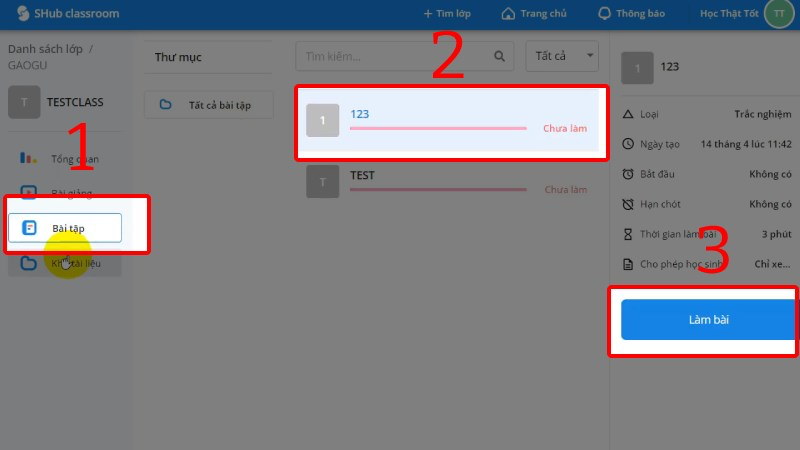Click the house icon next to Trang chủ
This screenshot has height=450, width=800.
coord(508,13)
